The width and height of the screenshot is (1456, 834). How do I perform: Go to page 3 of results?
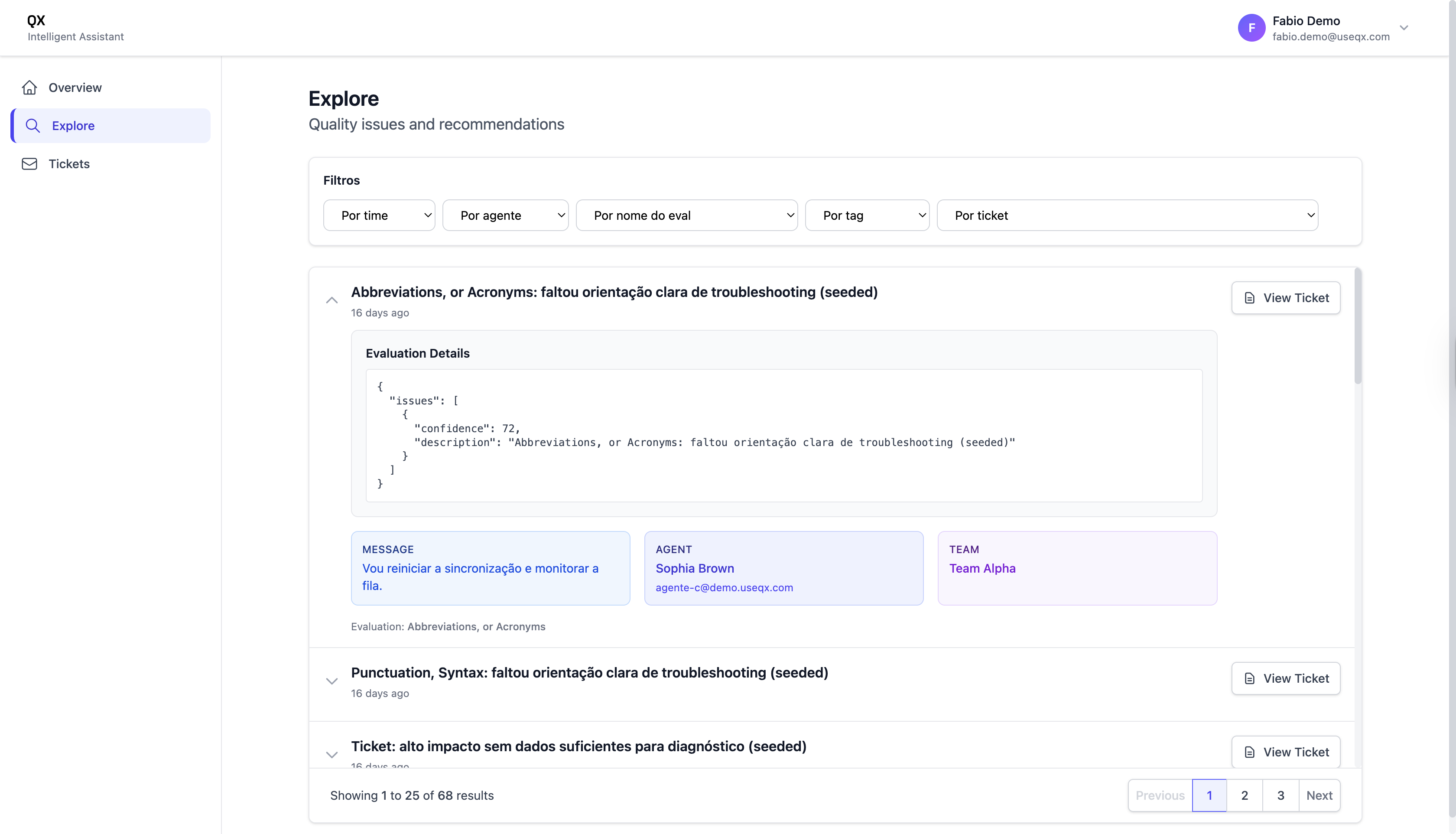click(1281, 795)
